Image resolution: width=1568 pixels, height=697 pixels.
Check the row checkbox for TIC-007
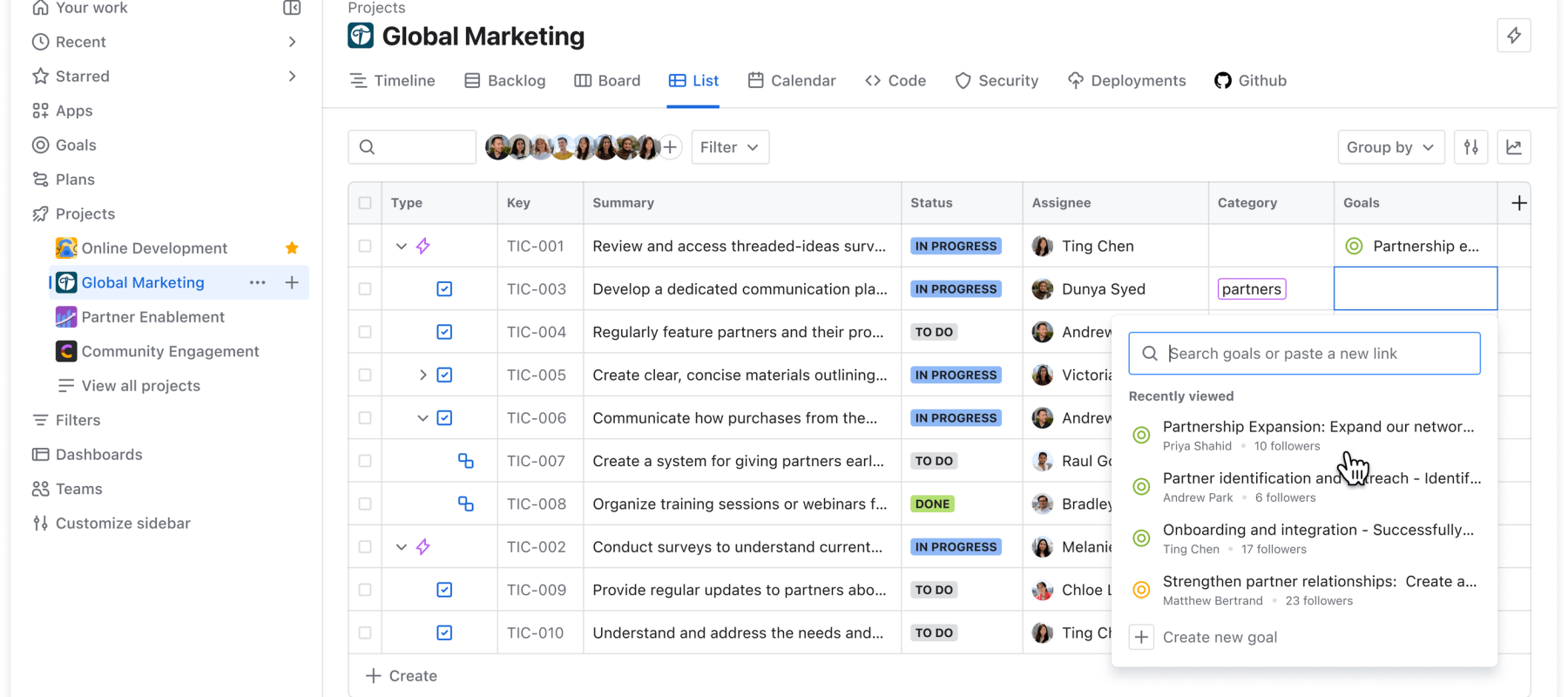click(x=365, y=461)
